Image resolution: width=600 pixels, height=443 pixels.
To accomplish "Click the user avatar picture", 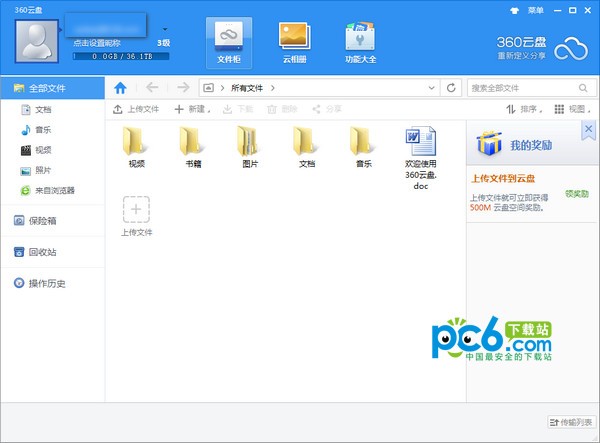I will click(37, 41).
